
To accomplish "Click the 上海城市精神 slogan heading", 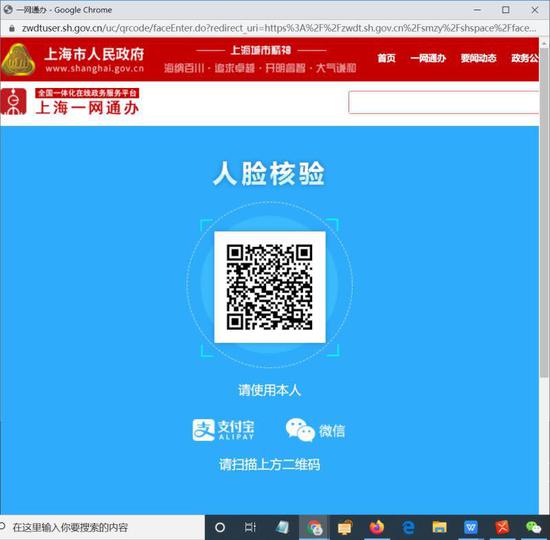I will point(261,50).
